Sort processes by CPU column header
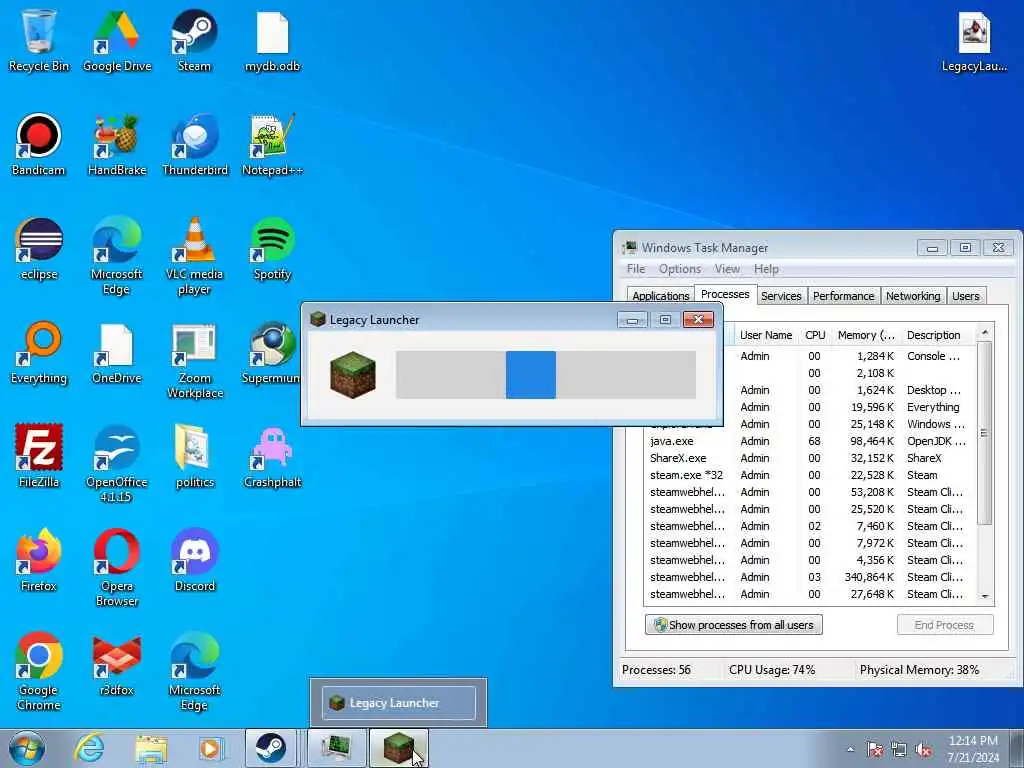Image resolution: width=1024 pixels, height=768 pixels. 815,335
